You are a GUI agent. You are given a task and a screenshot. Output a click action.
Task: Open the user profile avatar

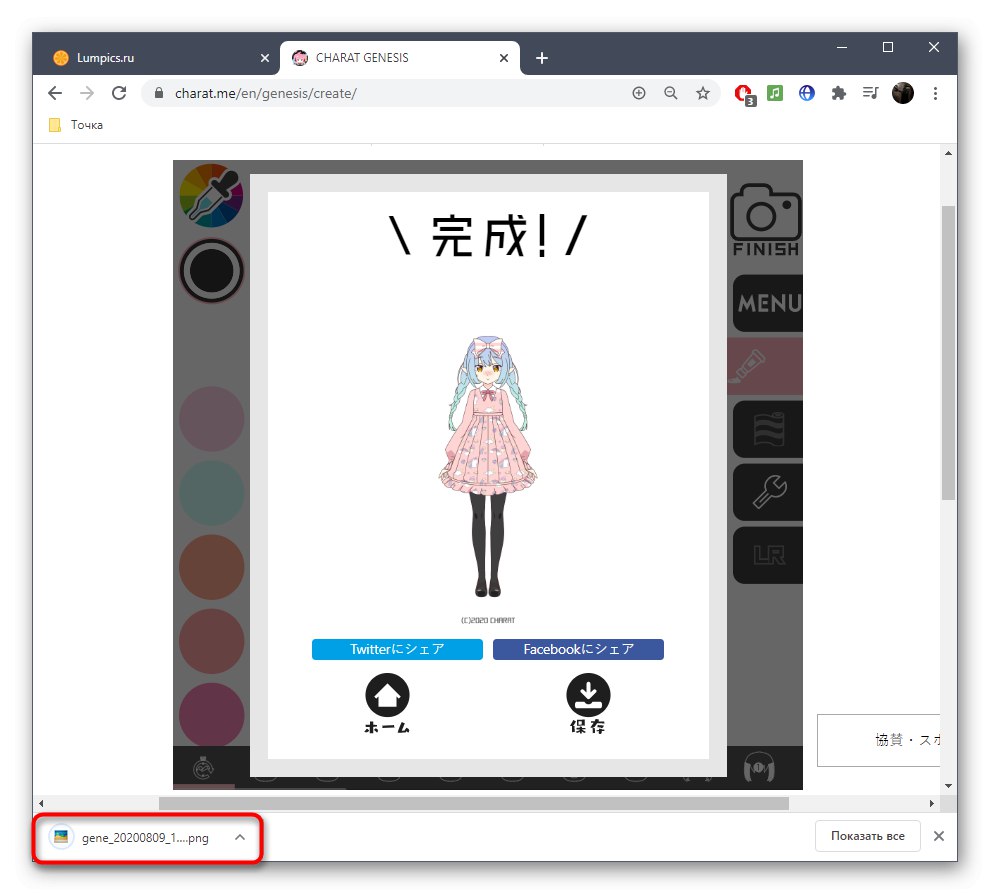903,93
